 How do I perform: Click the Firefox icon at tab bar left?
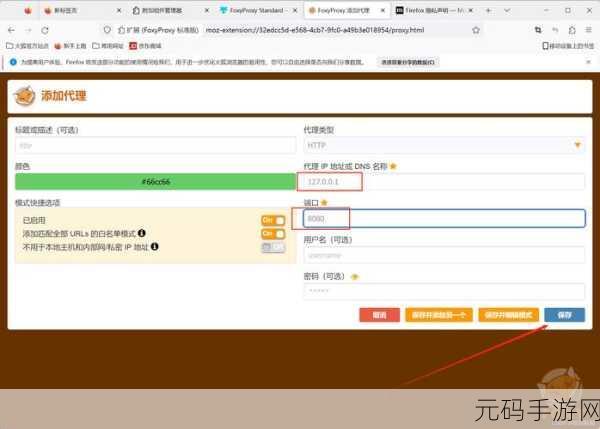coord(28,11)
